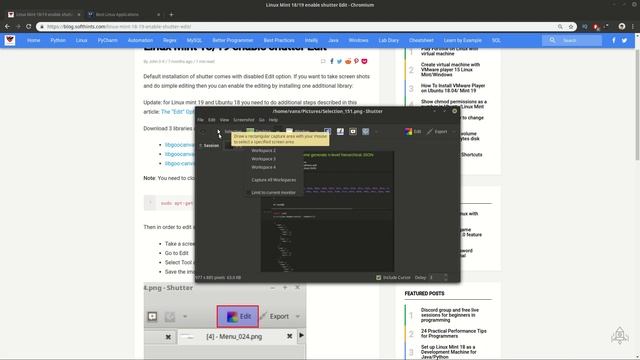Viewport: 640px width, 360px height.
Task: Click the Facebook icon in the blue navbar
Action: pyautogui.click(x=613, y=40)
